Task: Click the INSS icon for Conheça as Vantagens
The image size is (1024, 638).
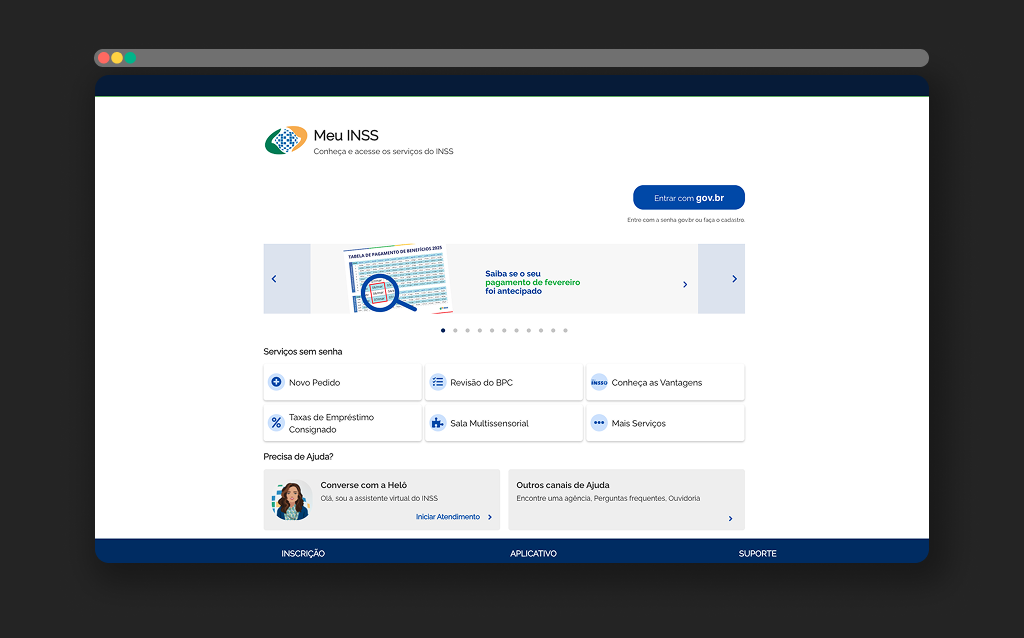Action: coord(599,382)
